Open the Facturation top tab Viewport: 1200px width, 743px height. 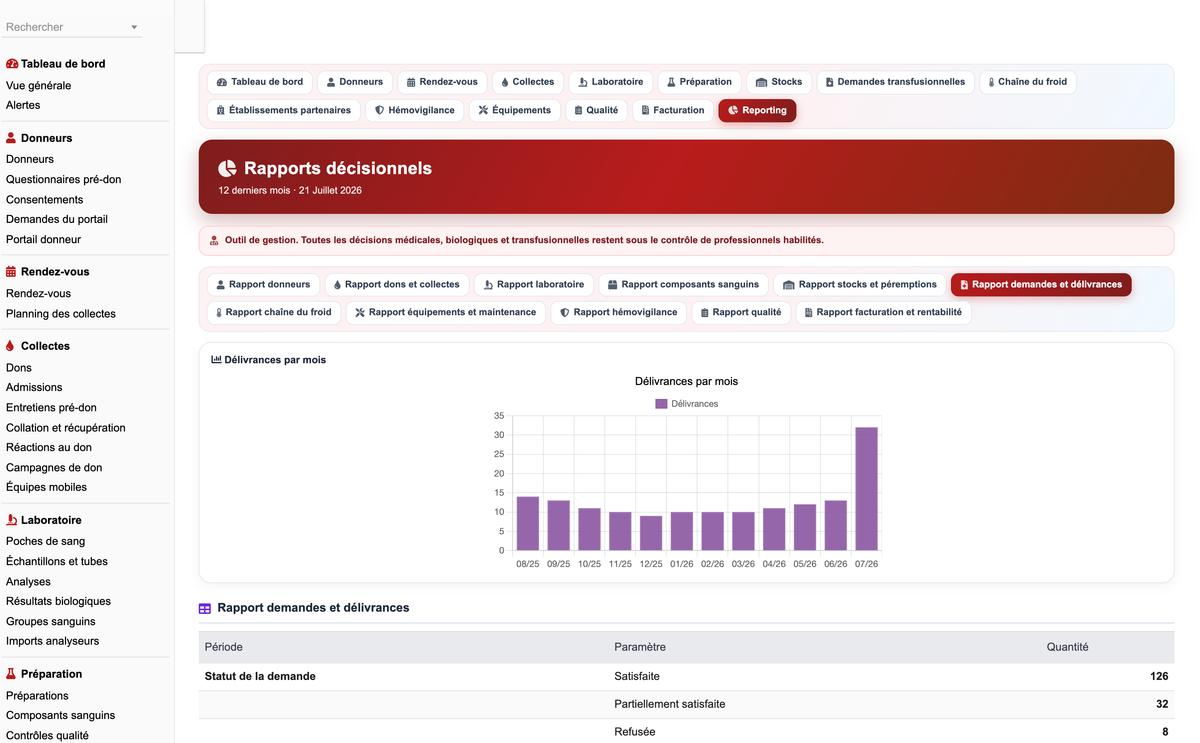point(673,110)
